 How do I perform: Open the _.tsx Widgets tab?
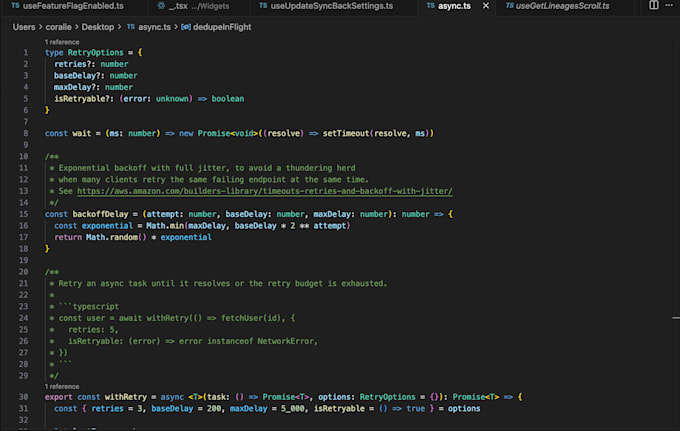(194, 6)
